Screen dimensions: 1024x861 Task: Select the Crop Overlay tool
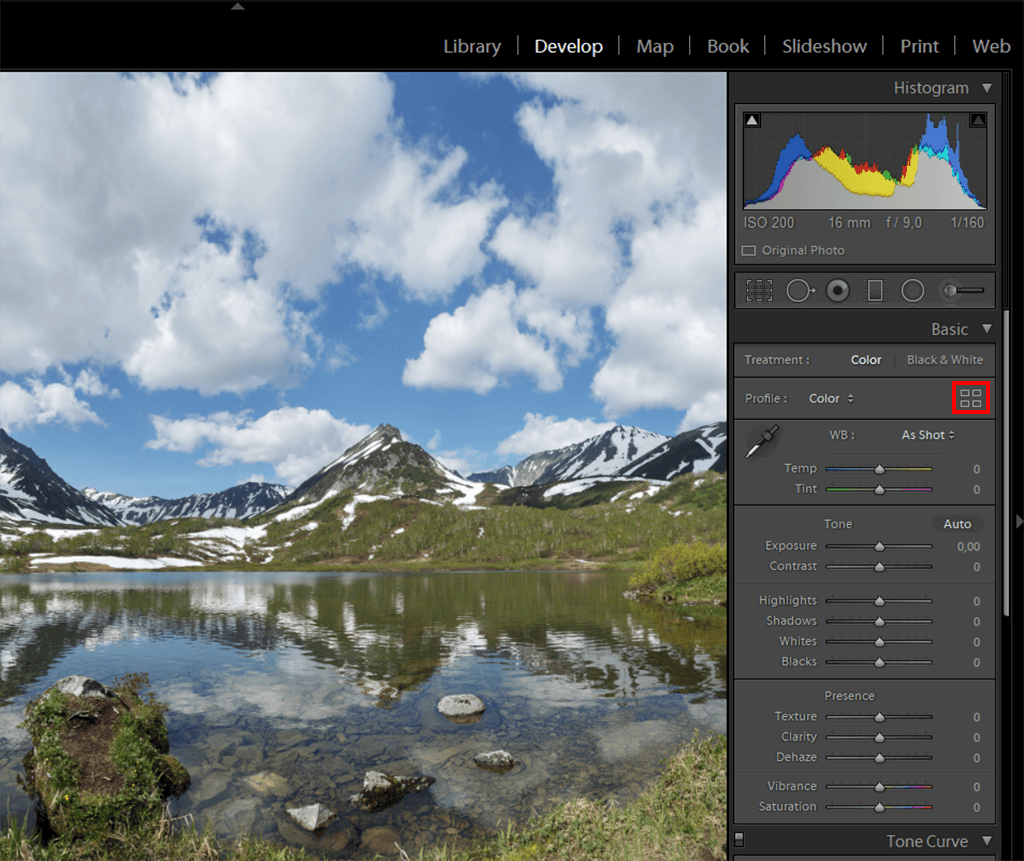coord(759,290)
